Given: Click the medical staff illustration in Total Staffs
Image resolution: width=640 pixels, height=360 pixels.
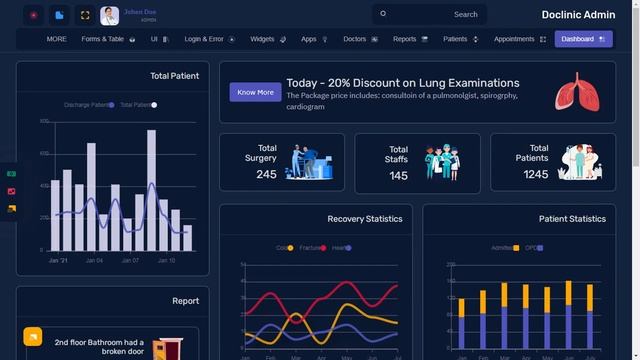Looking at the screenshot, I should coord(442,162).
